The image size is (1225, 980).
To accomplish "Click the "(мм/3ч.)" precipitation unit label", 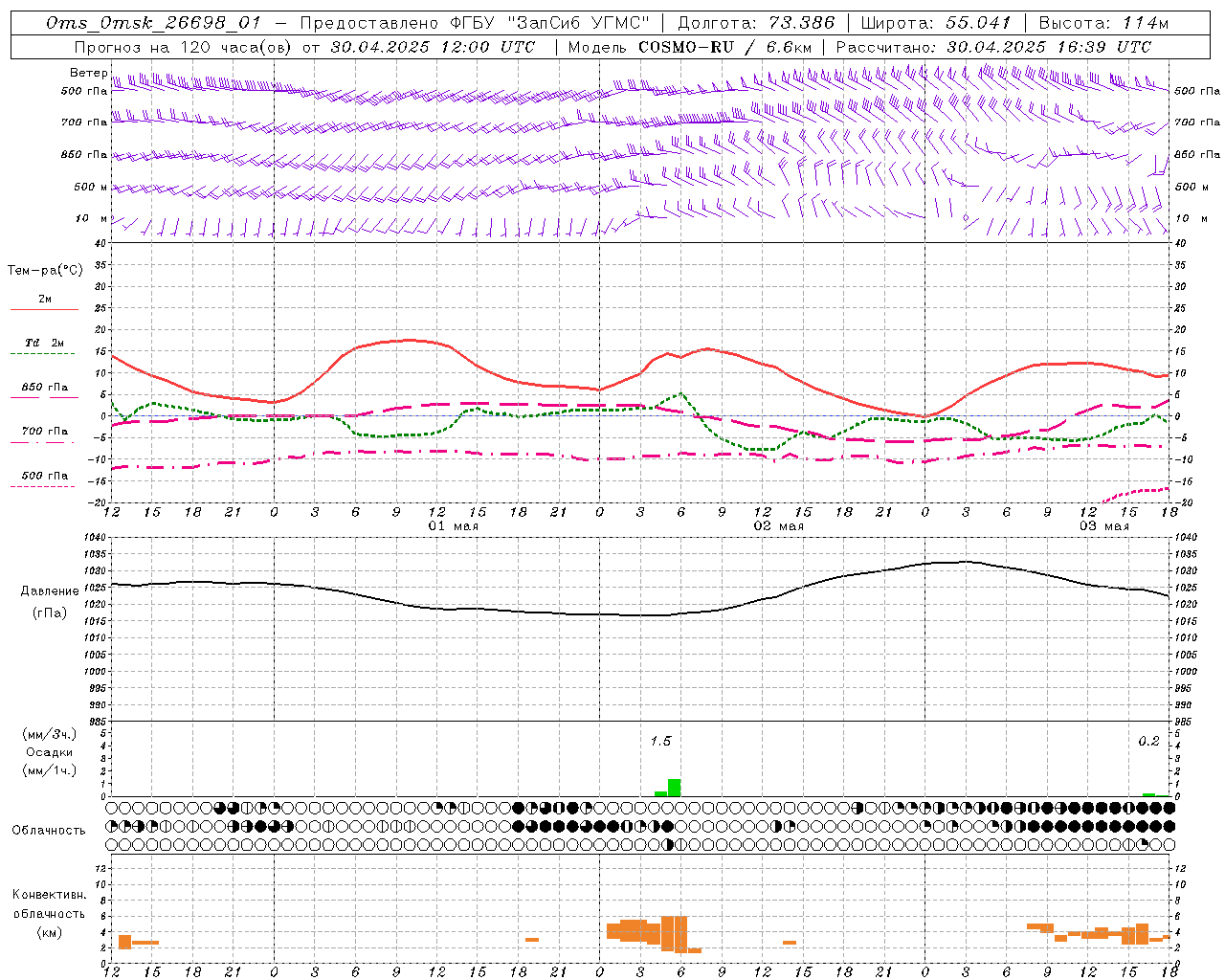I will coord(49,734).
